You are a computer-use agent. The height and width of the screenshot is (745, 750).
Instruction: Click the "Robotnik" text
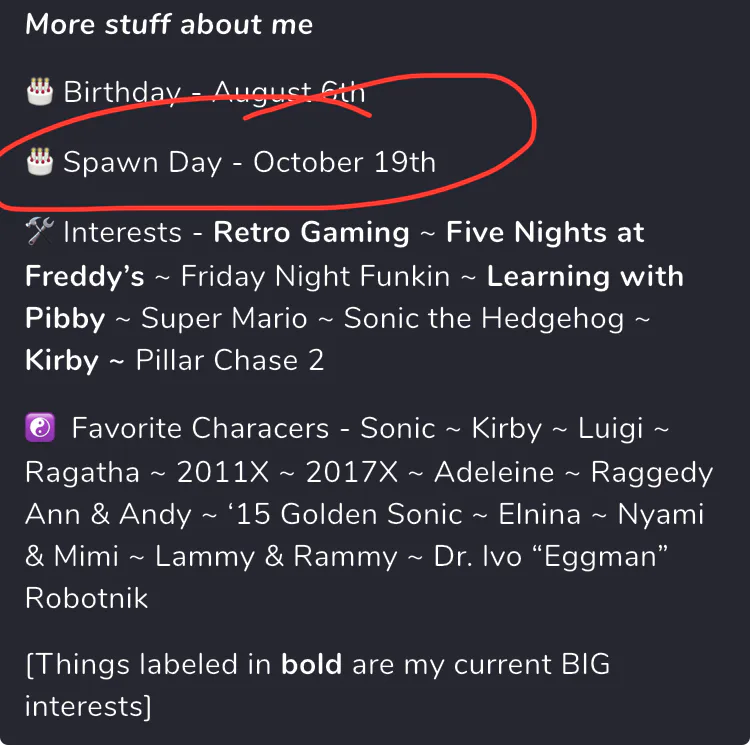pyautogui.click(x=87, y=599)
